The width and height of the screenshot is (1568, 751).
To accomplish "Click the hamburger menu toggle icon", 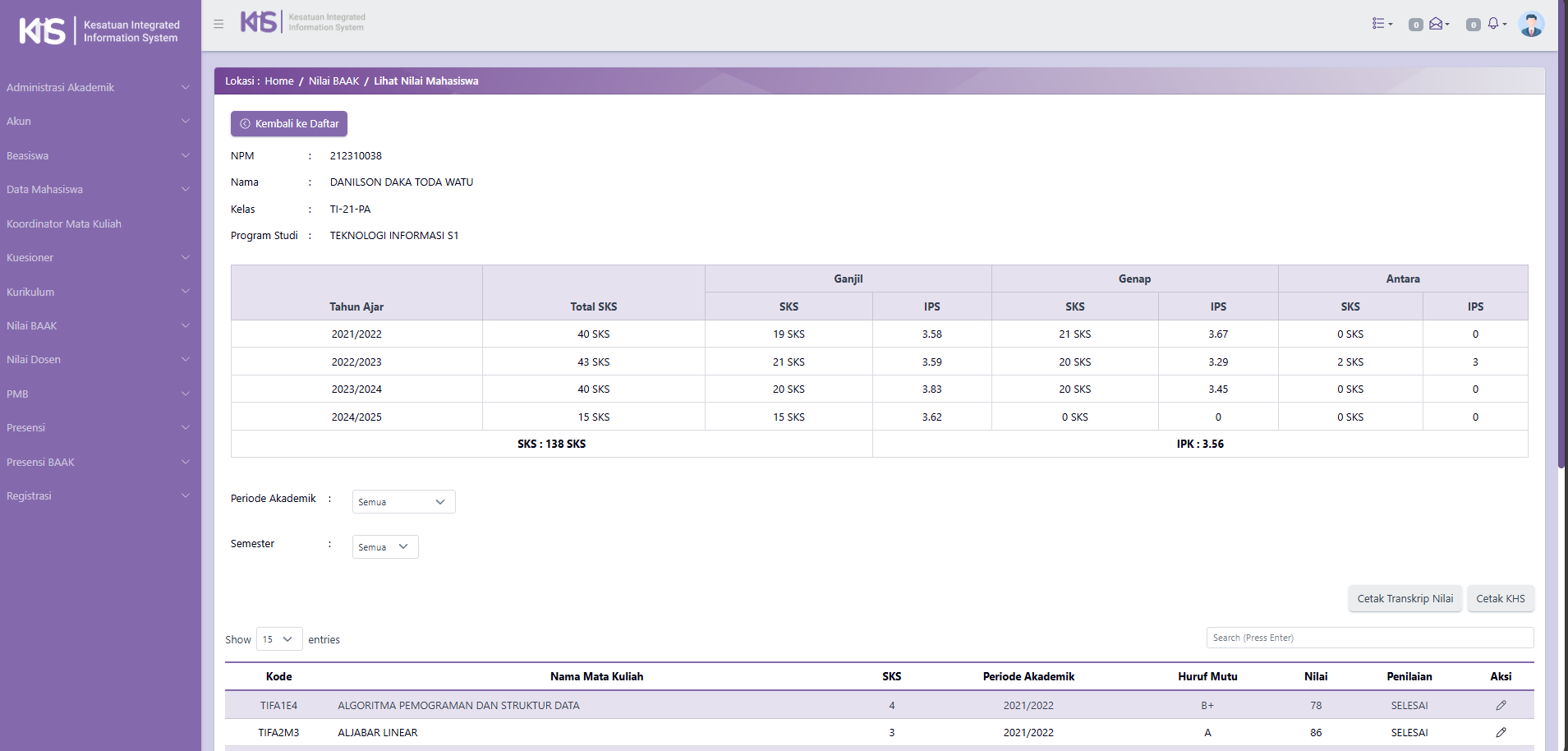I will click(218, 24).
